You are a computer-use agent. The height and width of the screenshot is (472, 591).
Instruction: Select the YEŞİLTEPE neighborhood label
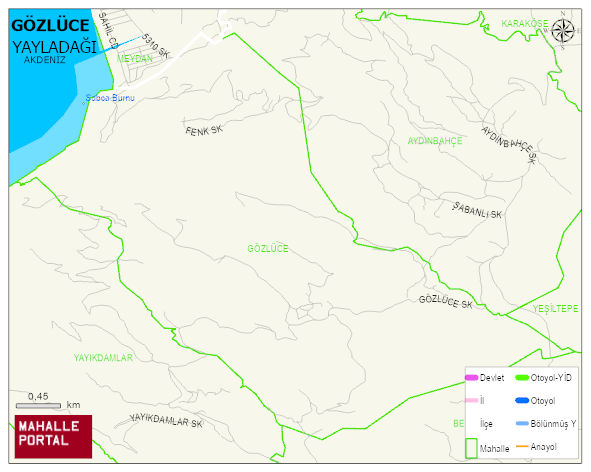[555, 308]
